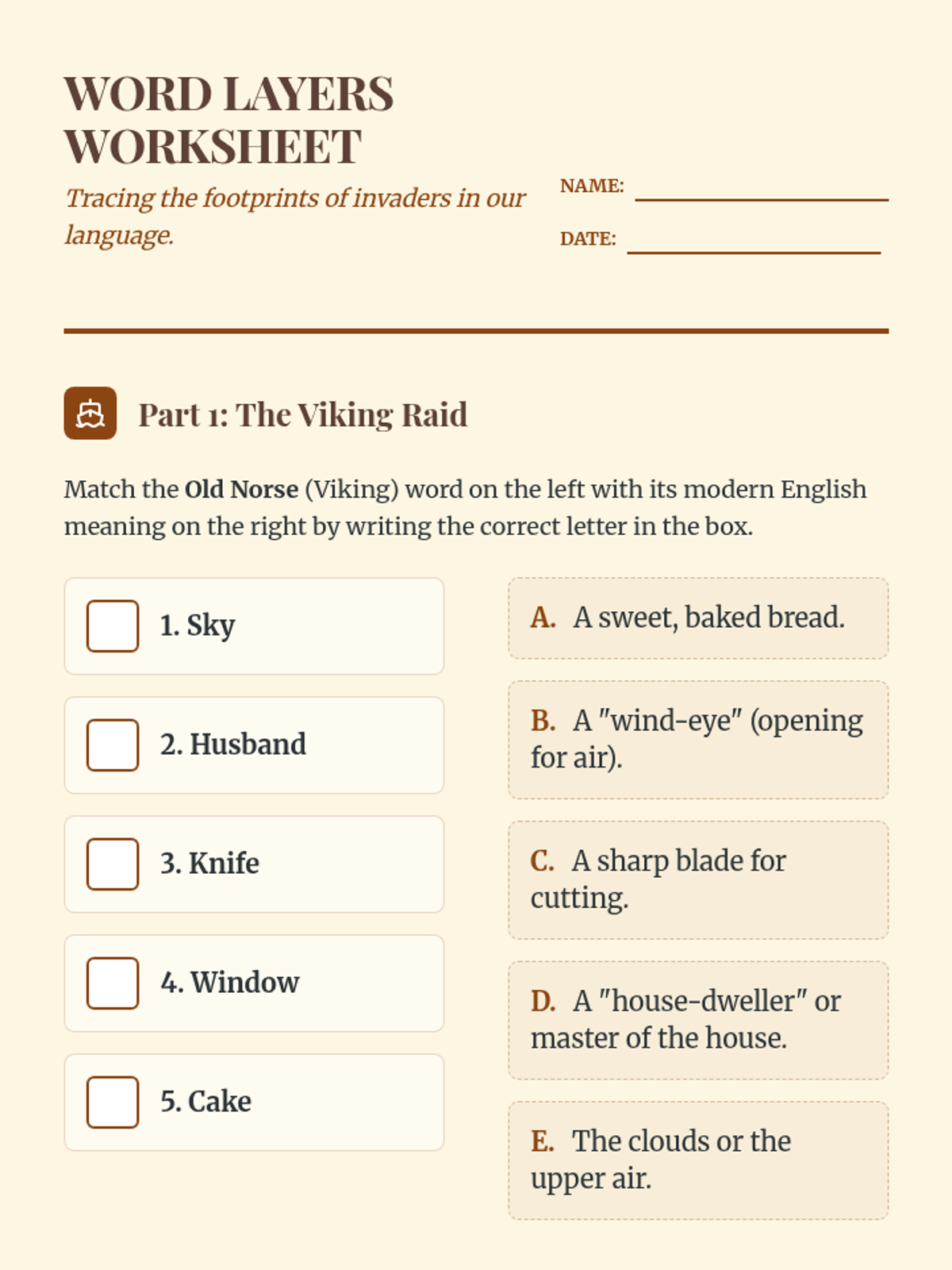This screenshot has height=1270, width=952.
Task: Click the Word Layers Worksheet title
Action: click(228, 120)
